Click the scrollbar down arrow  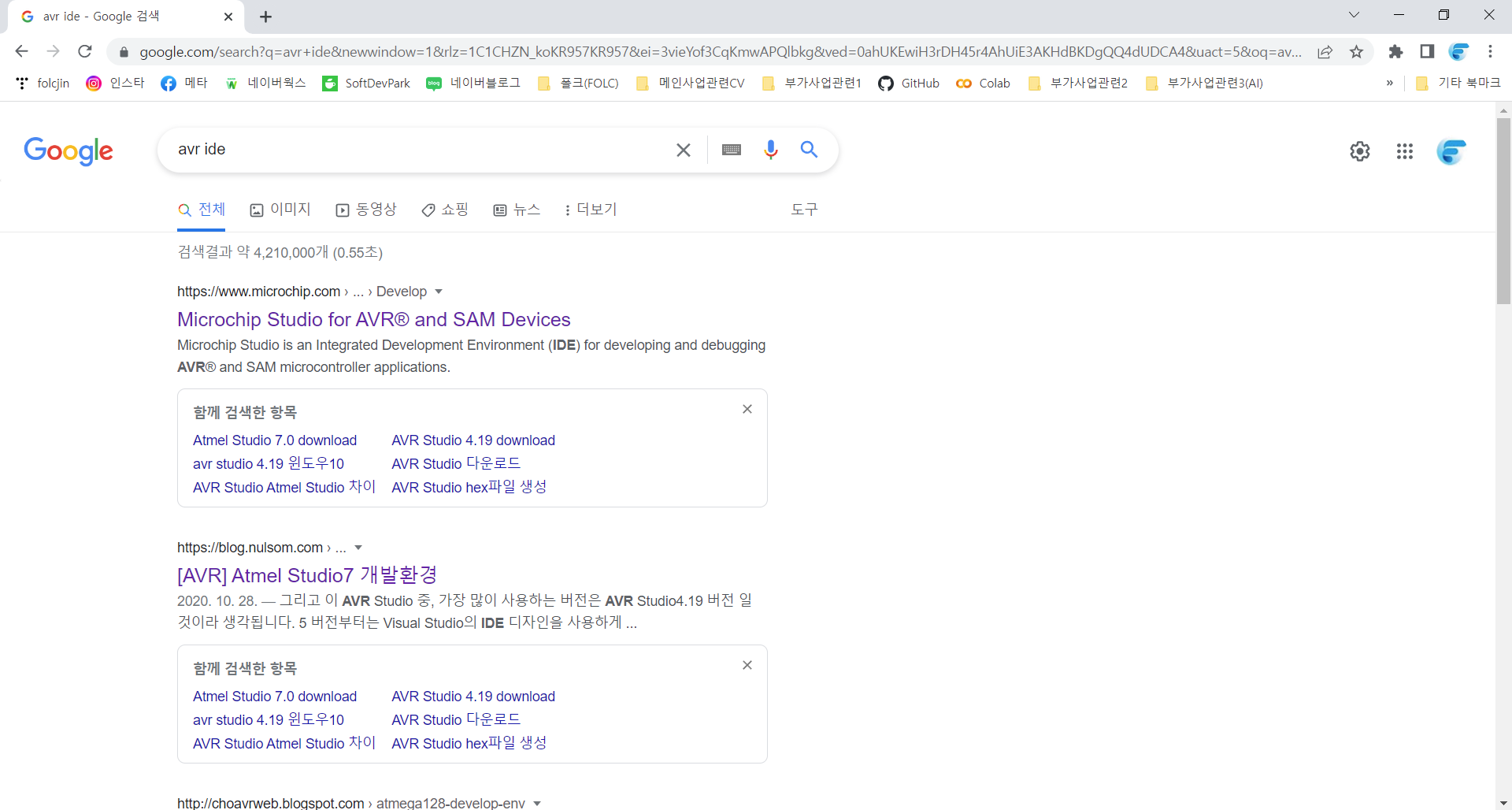[1503, 802]
